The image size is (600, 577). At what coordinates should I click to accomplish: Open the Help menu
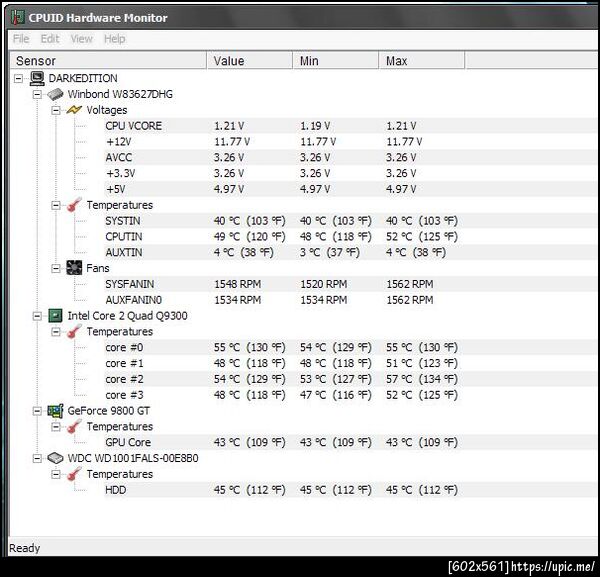pyautogui.click(x=114, y=39)
